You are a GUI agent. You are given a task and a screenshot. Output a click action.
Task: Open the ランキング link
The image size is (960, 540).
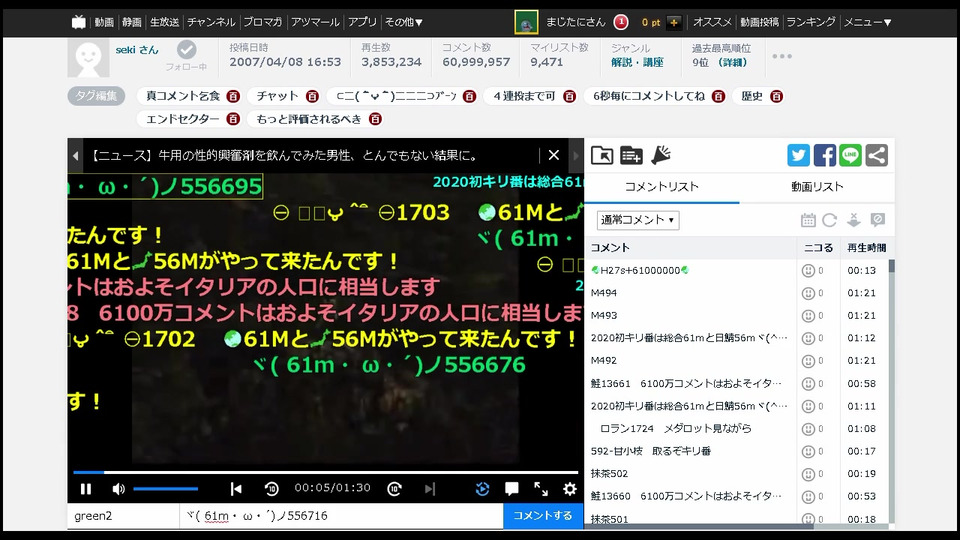[811, 22]
